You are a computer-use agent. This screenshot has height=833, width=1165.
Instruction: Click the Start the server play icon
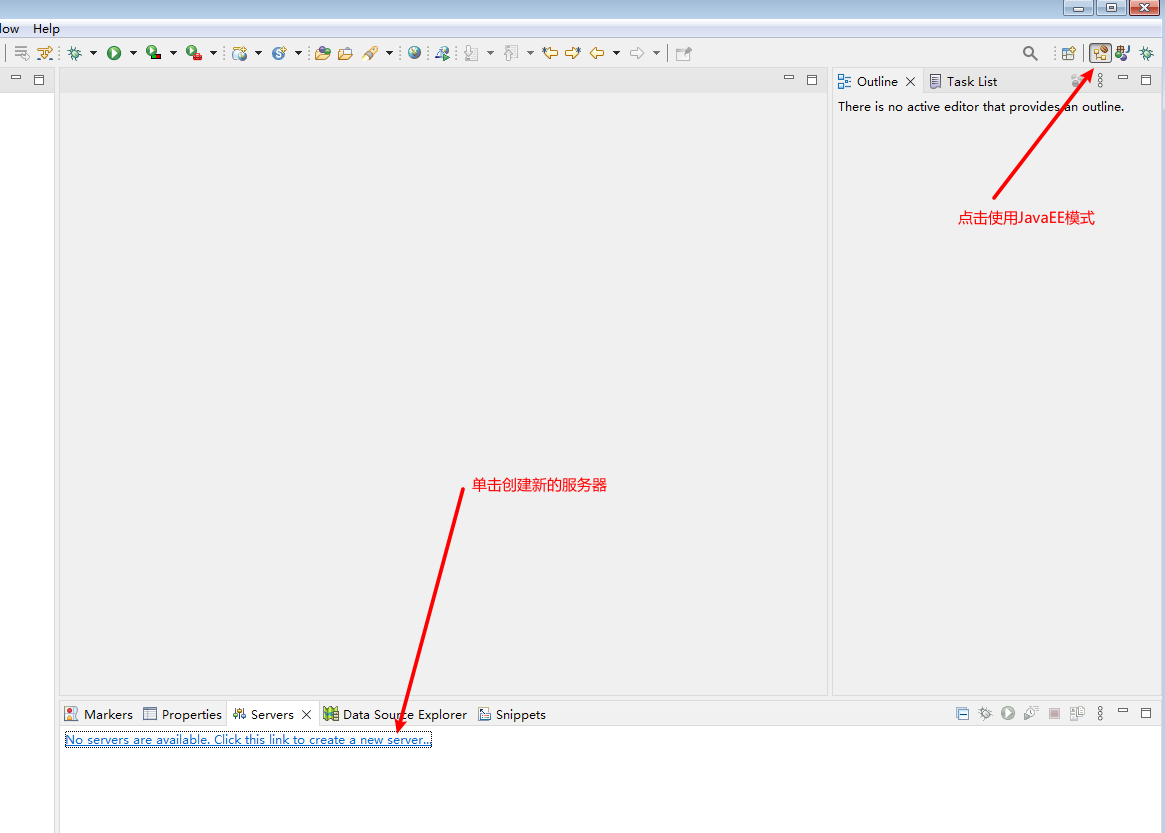coord(1007,713)
